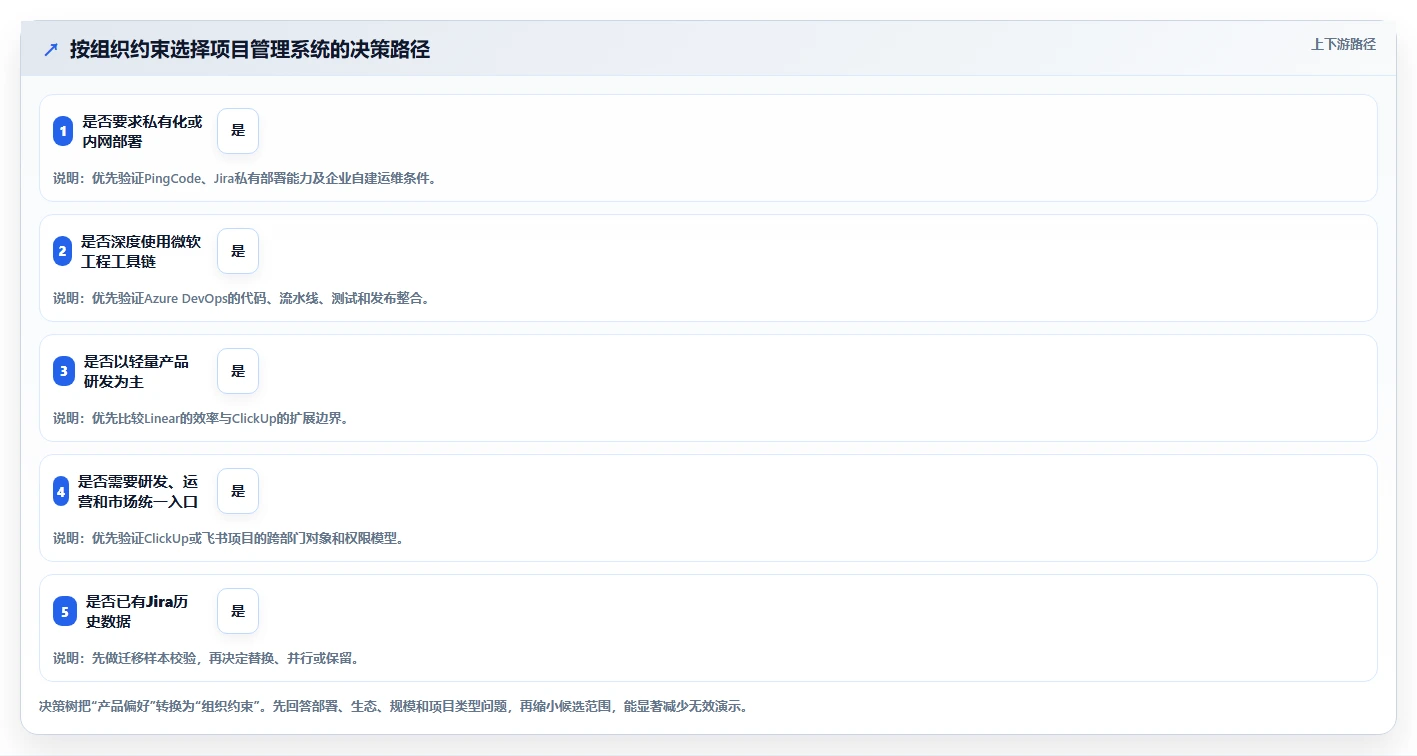
Task: Click the number 2 step badge
Action: [63, 251]
